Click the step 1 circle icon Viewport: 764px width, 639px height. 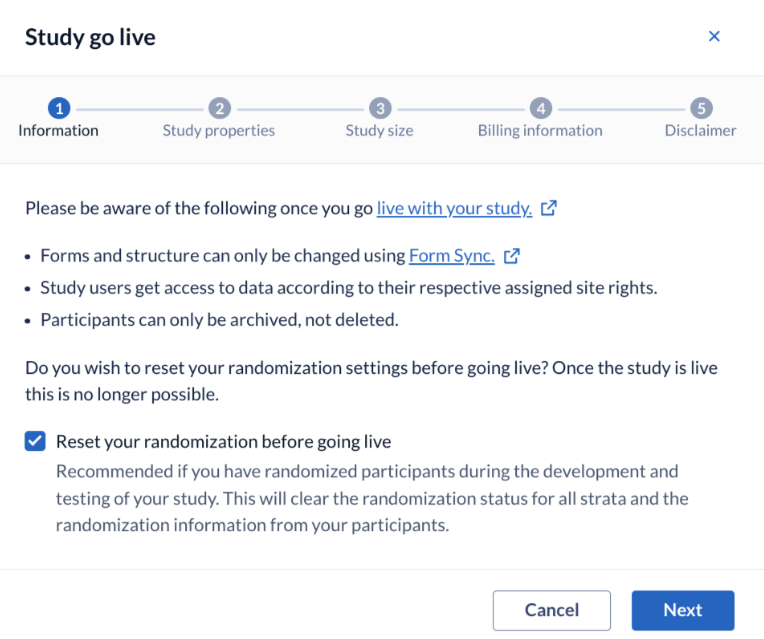59,108
